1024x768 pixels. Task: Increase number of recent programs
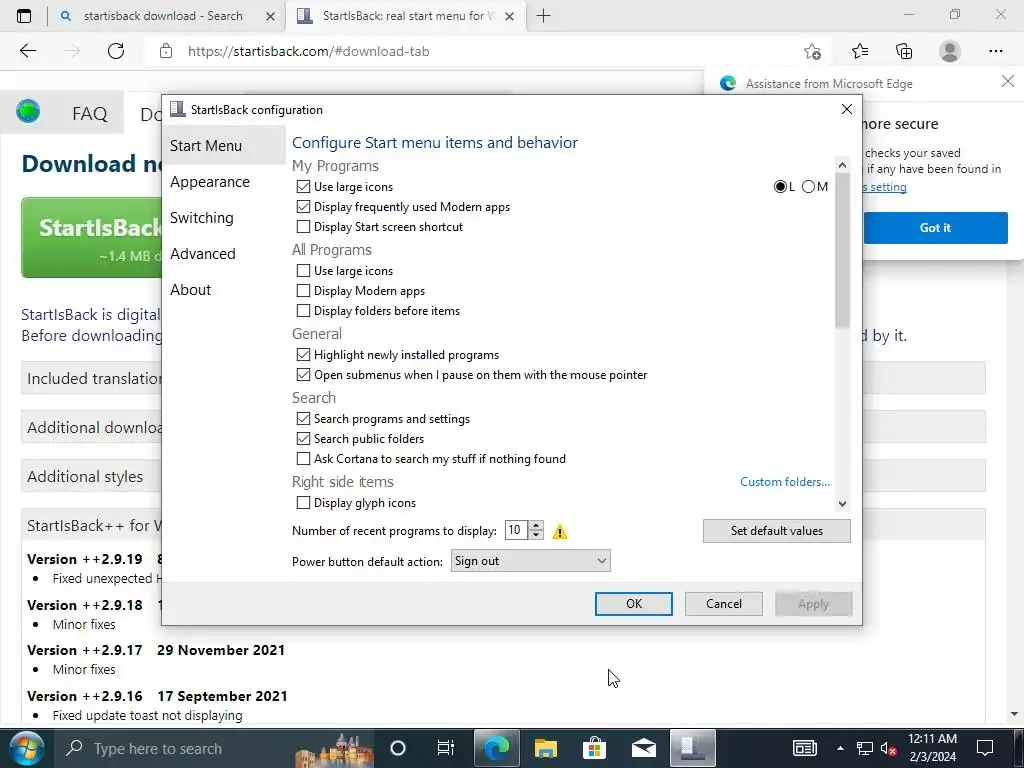[536, 526]
